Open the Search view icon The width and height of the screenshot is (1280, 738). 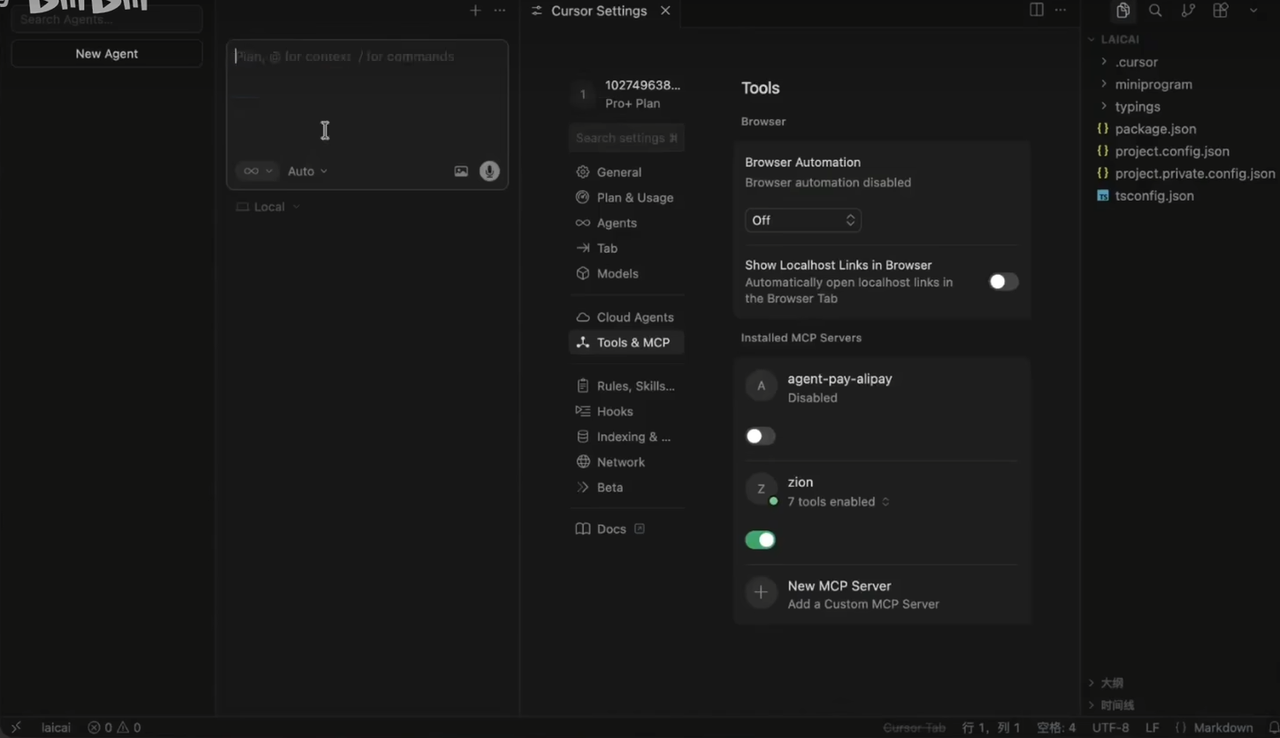(x=1155, y=10)
